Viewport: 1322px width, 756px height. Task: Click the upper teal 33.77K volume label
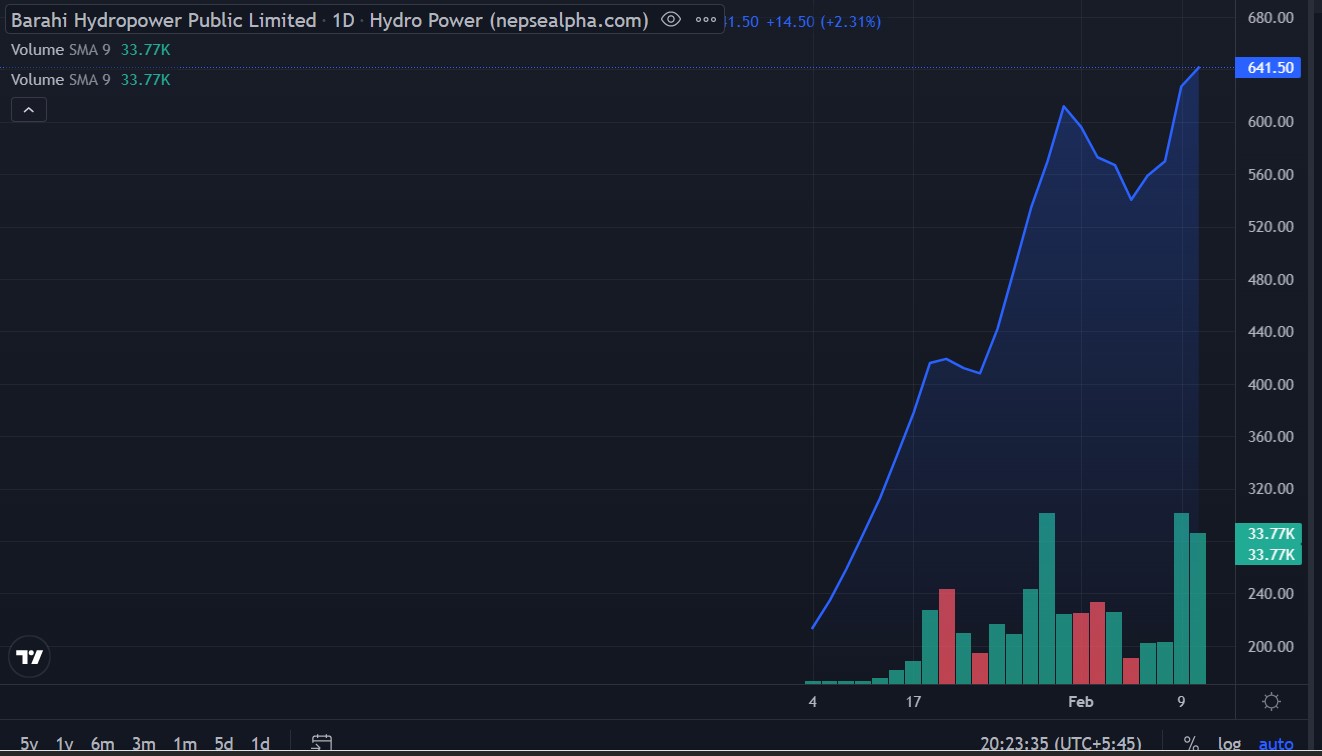pos(1268,534)
